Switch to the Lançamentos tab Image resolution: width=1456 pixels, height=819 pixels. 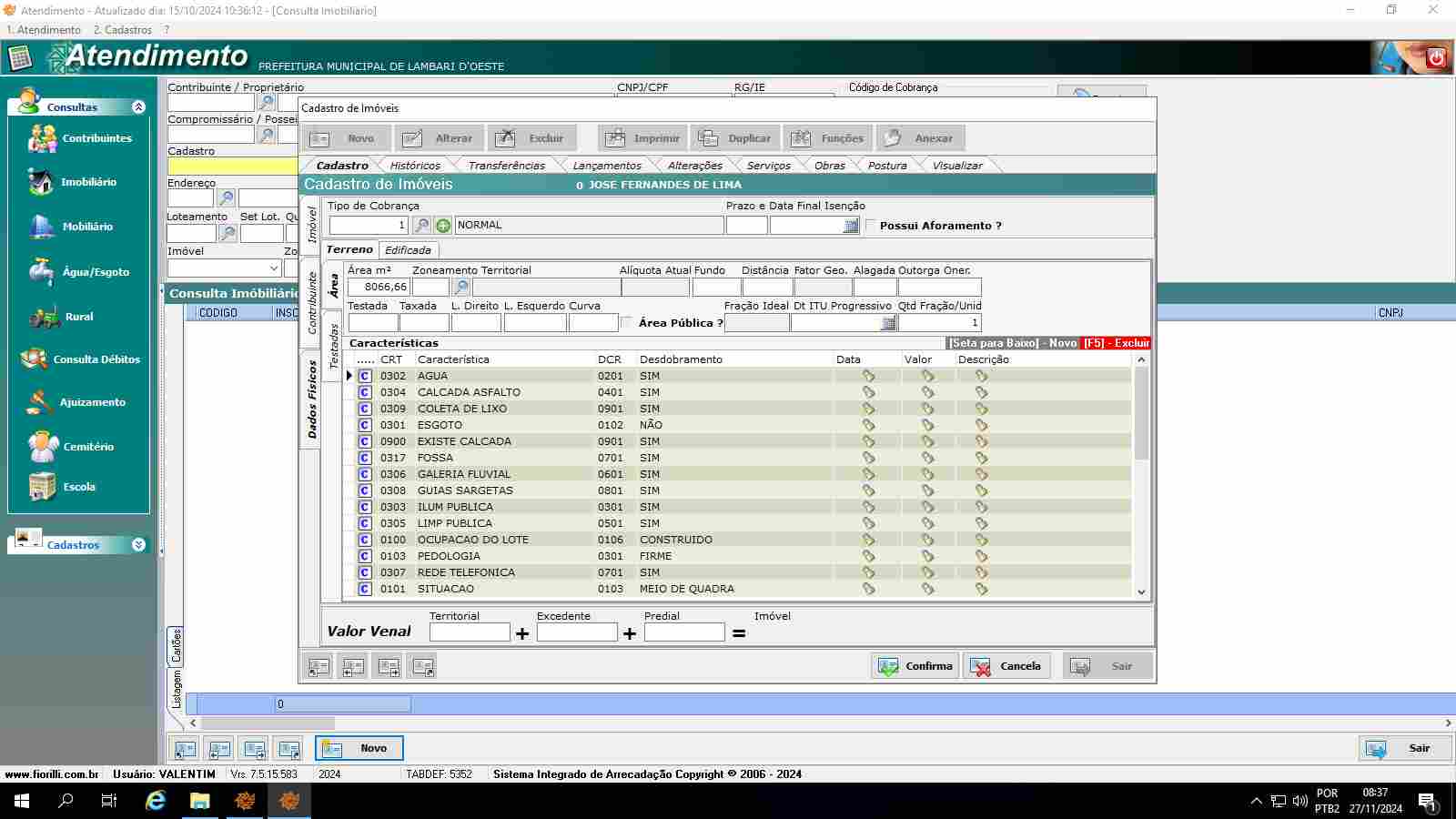point(607,166)
